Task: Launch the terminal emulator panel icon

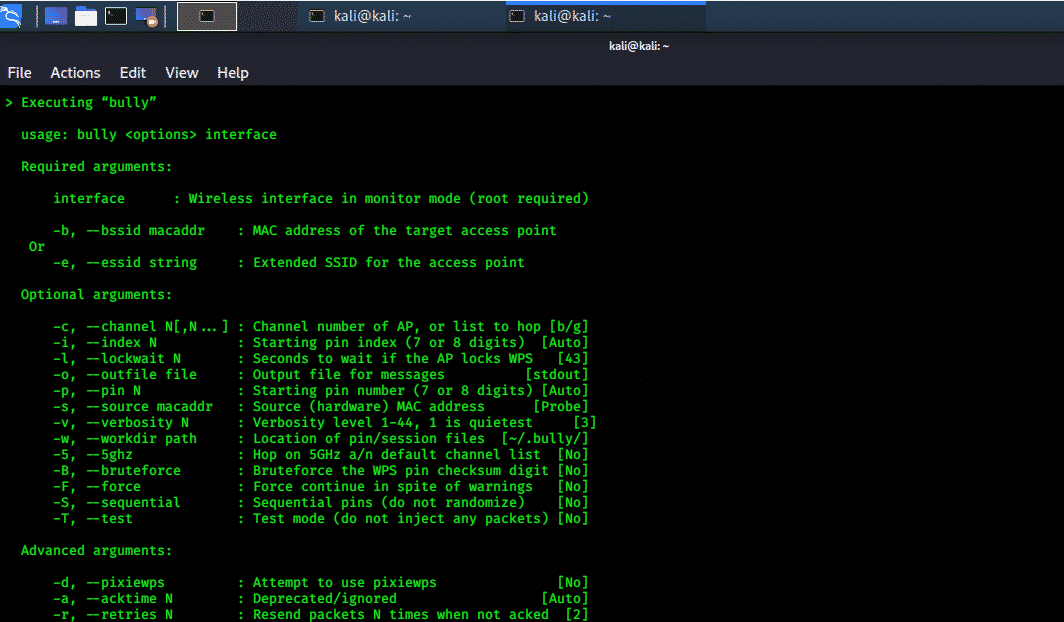Action: (x=116, y=16)
